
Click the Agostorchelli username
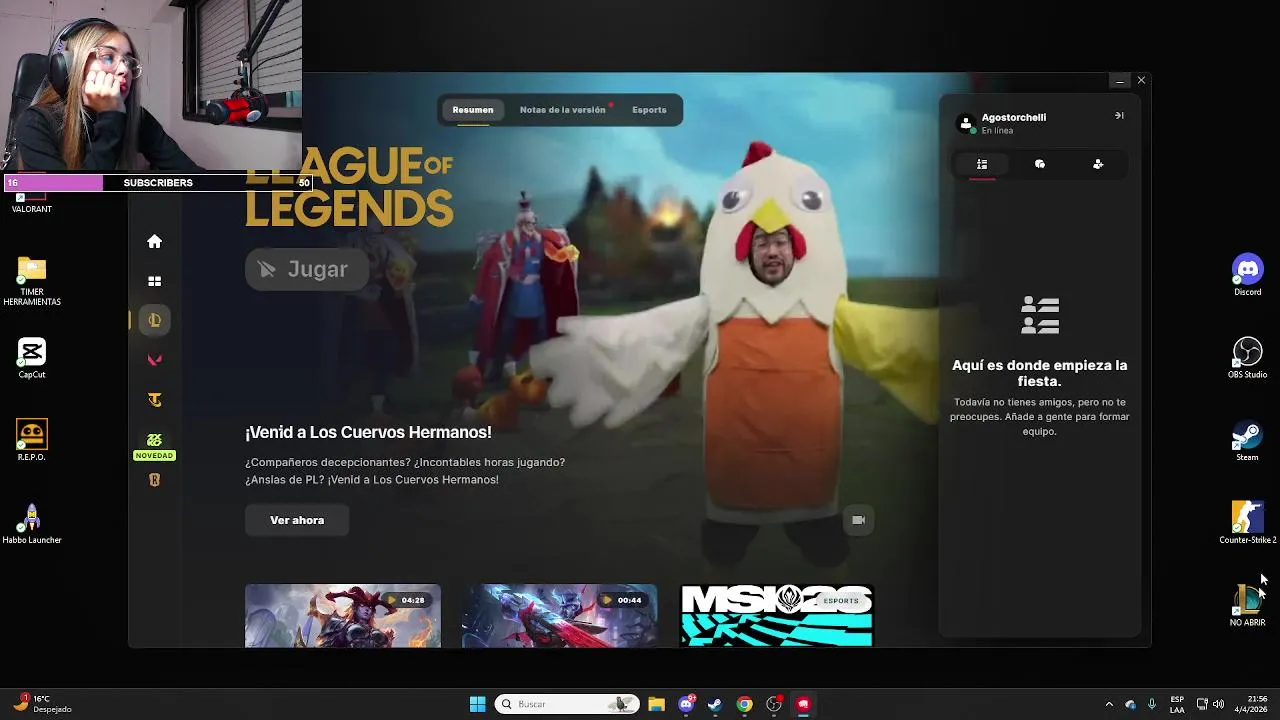(1013, 117)
